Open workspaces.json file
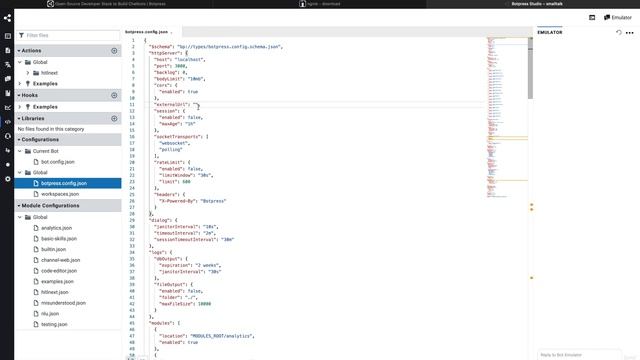The width and height of the screenshot is (640, 360). tap(60, 194)
